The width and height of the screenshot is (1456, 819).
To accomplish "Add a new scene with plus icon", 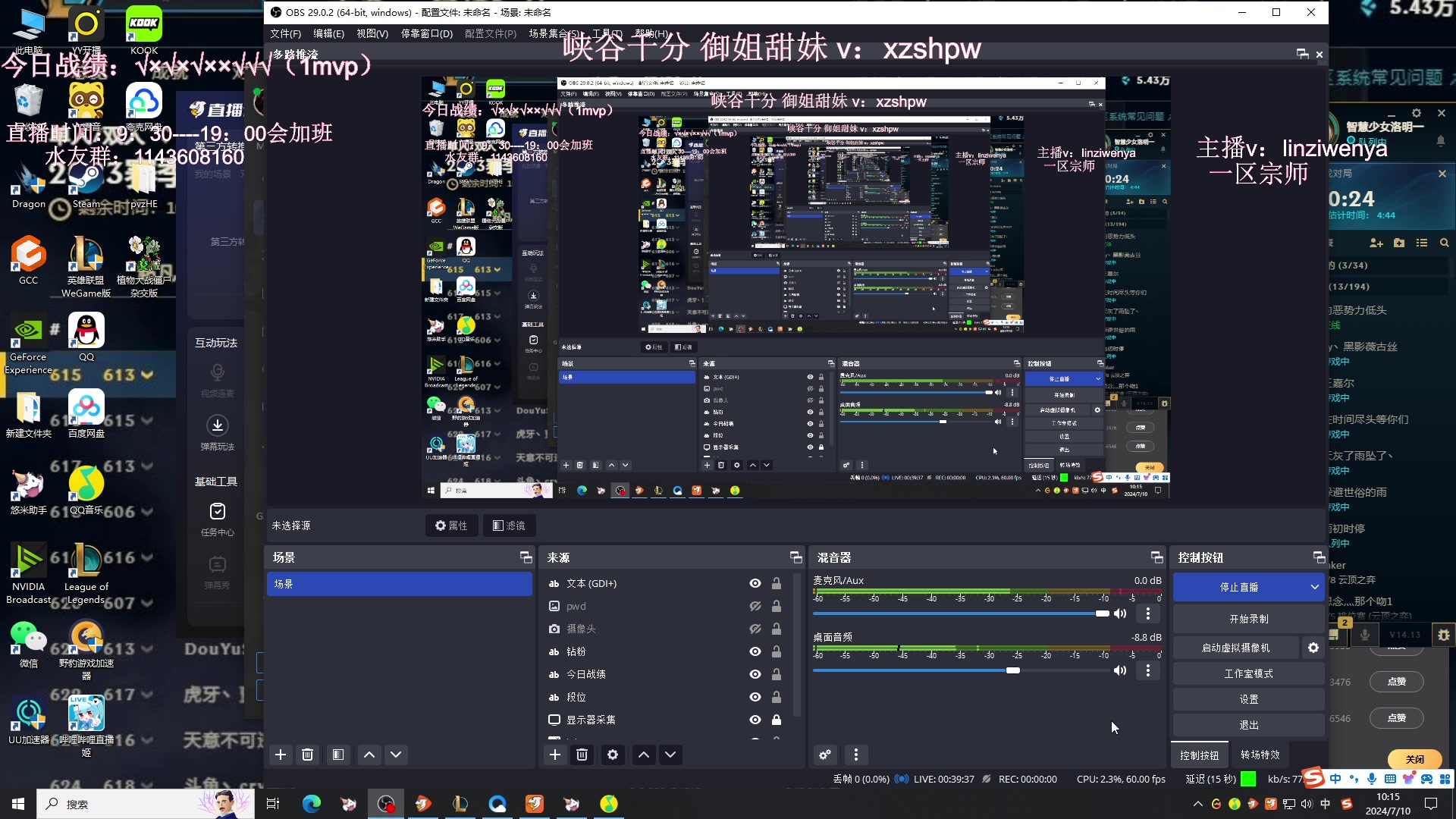I will pyautogui.click(x=281, y=755).
